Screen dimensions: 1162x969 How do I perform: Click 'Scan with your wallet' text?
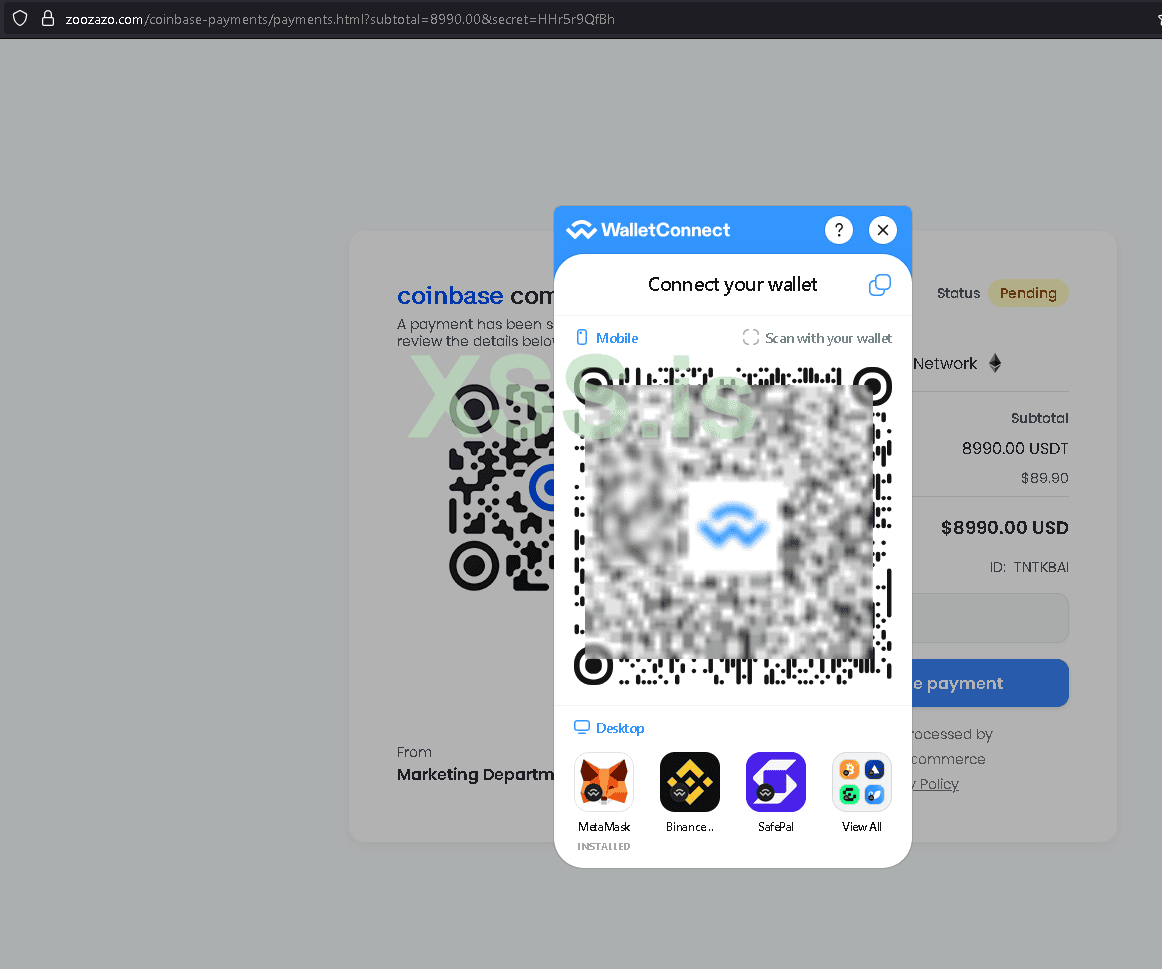828,338
